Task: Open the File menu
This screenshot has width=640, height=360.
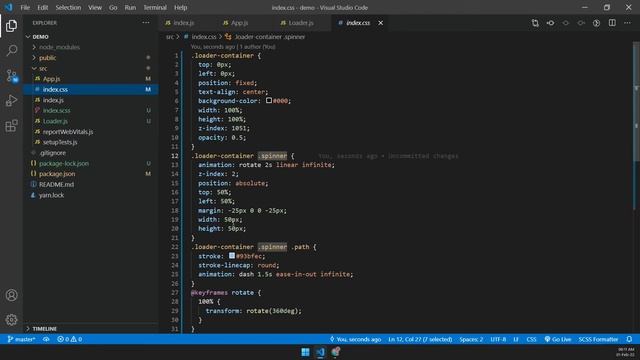Action: (x=25, y=7)
